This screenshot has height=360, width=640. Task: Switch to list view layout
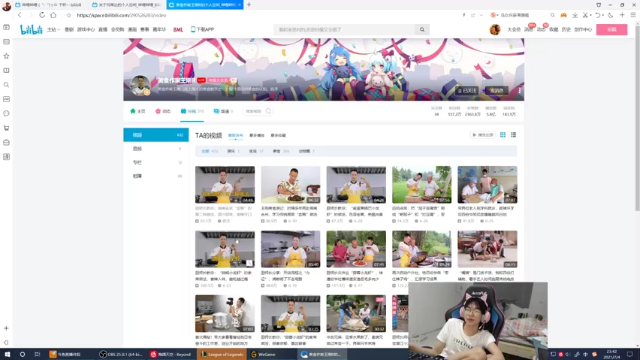pos(513,135)
